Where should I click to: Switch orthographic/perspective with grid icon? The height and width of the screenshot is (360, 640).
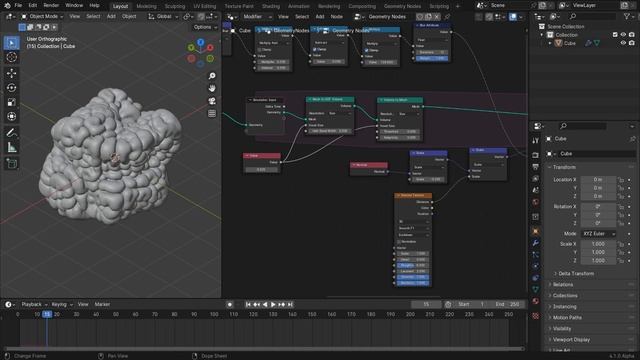coord(212,113)
